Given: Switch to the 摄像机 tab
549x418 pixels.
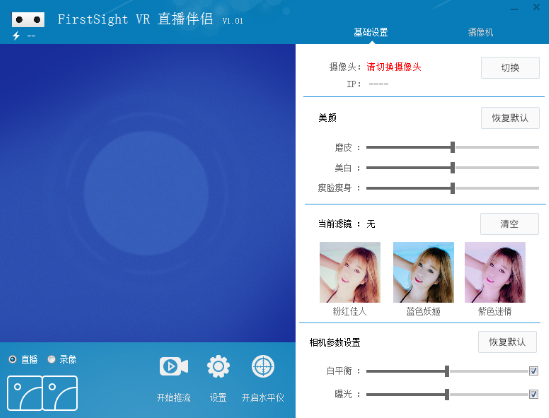Looking at the screenshot, I should tap(480, 33).
